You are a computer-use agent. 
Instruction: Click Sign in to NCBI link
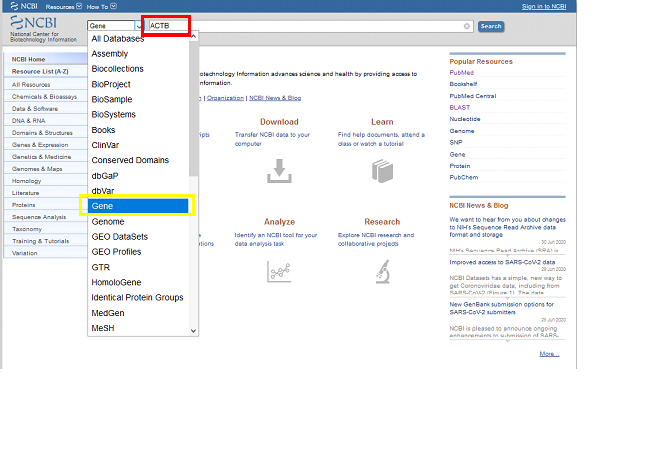point(544,6)
